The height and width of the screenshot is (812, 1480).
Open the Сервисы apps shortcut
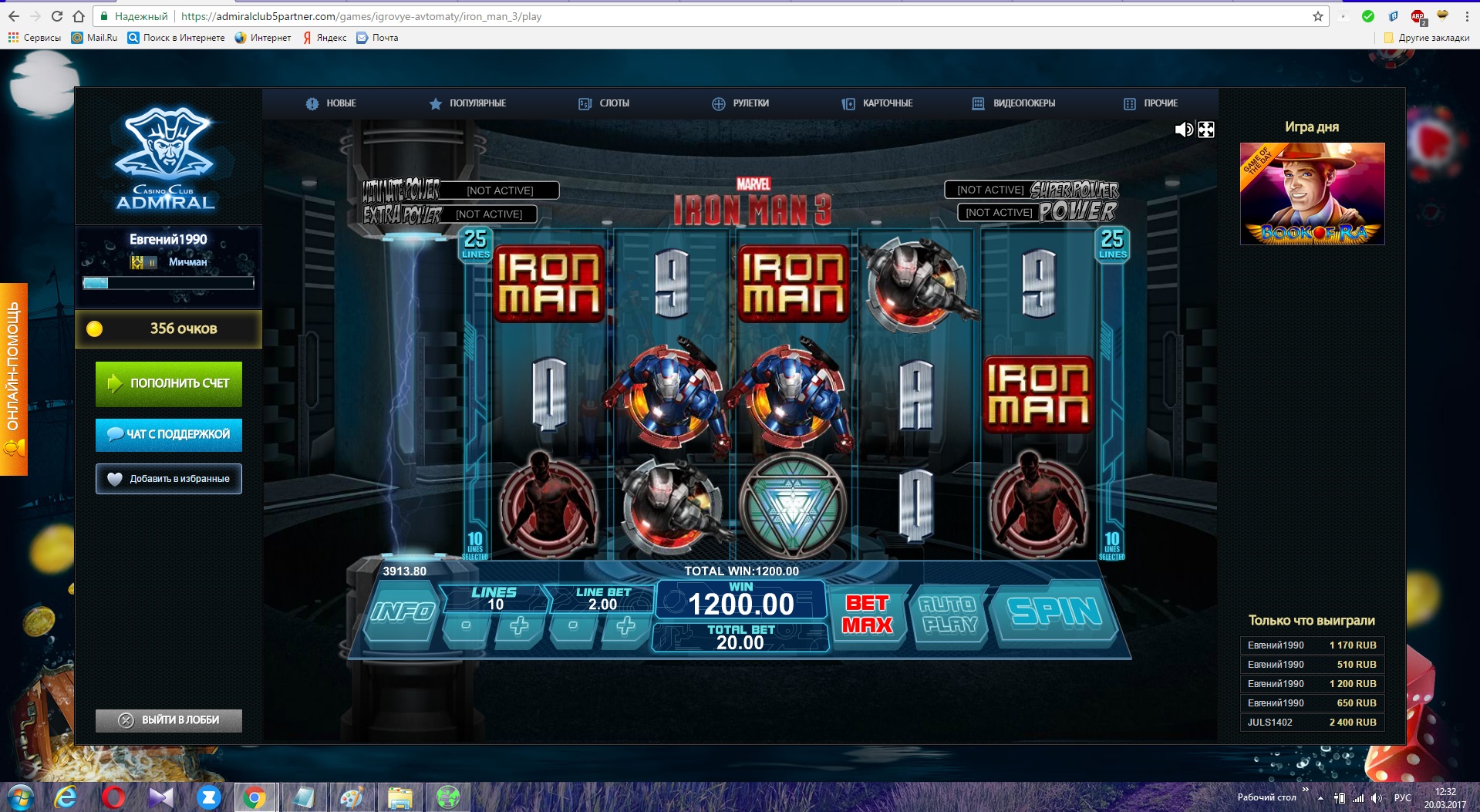pyautogui.click(x=35, y=38)
